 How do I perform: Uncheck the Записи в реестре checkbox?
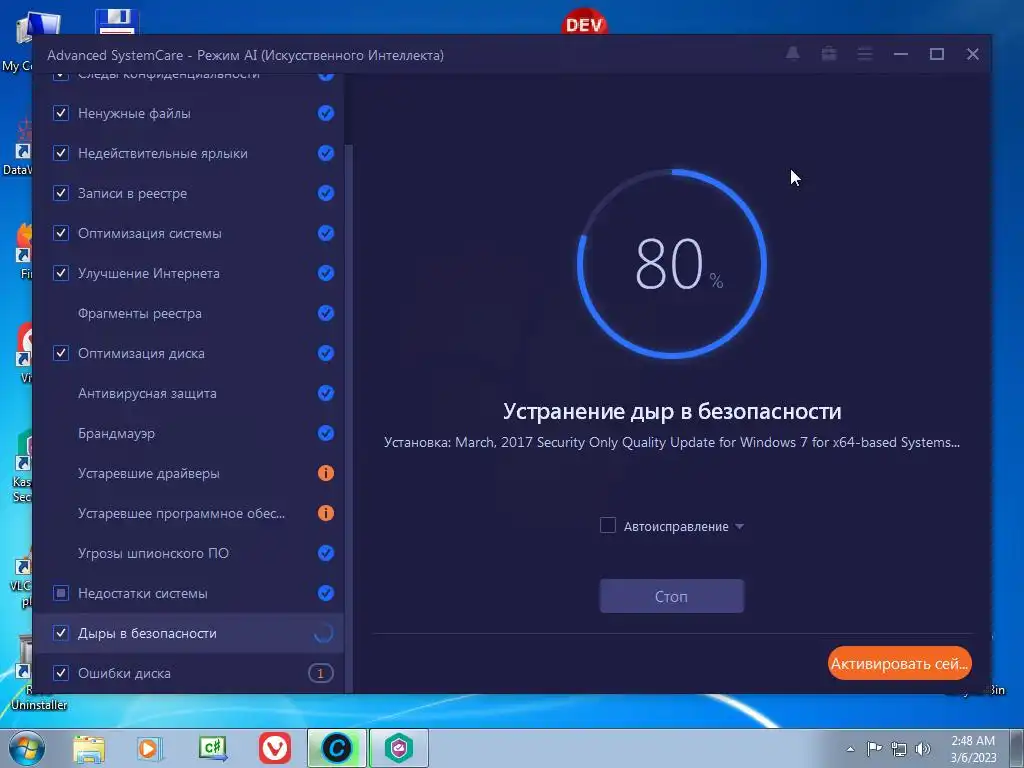pos(61,193)
